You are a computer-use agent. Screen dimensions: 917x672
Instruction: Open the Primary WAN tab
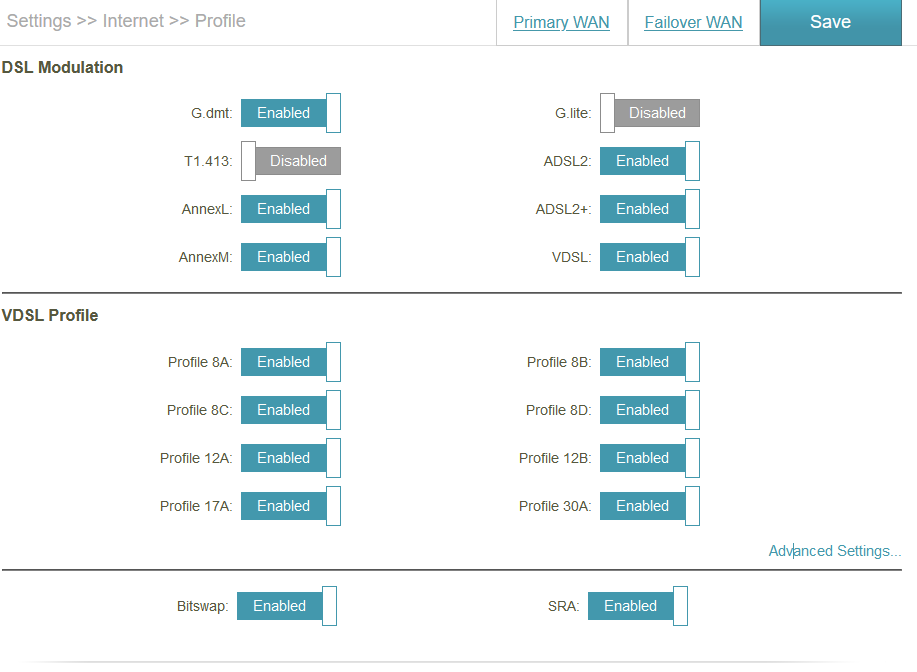click(x=561, y=23)
